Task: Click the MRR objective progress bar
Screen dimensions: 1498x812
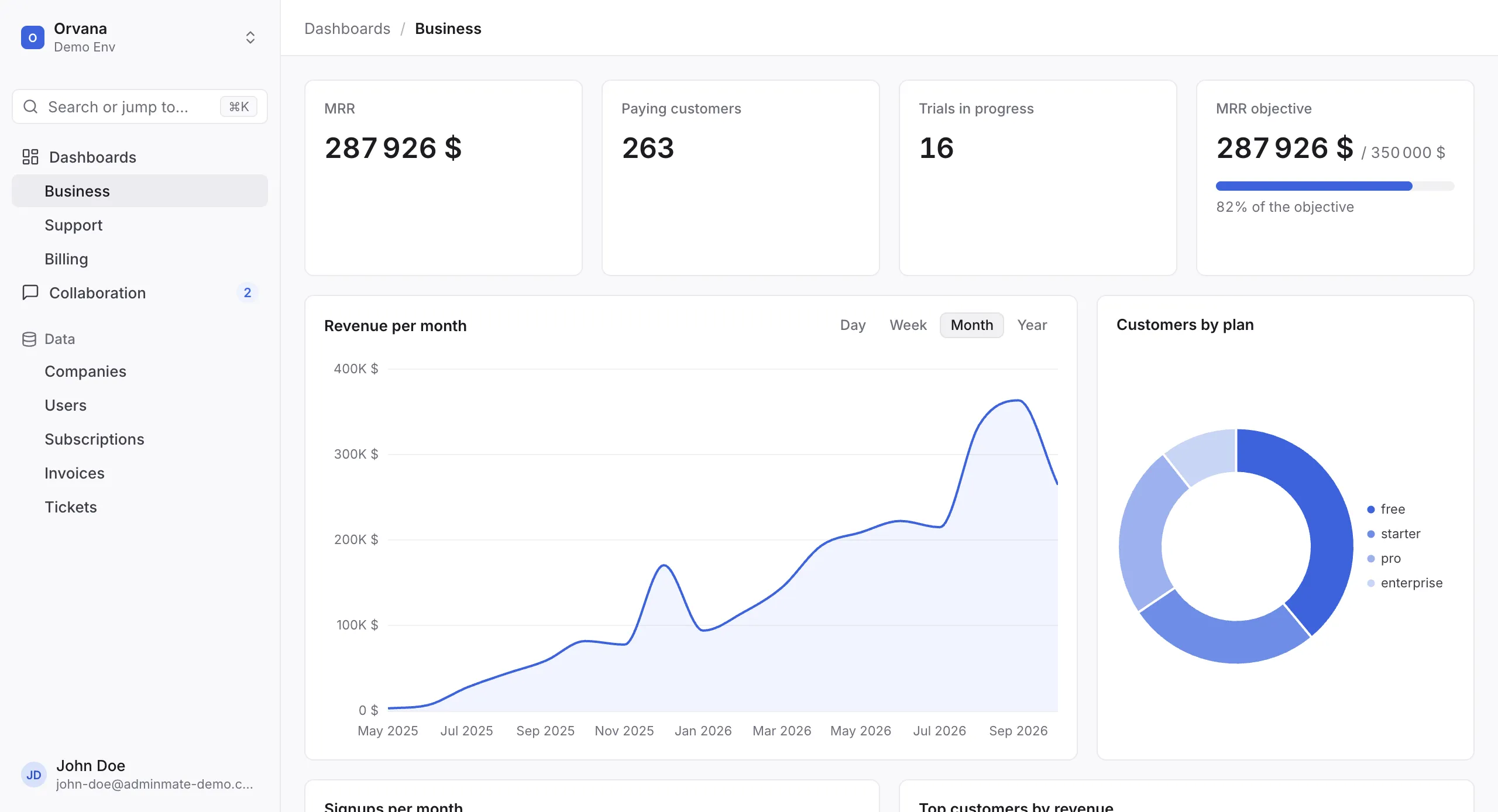Action: pos(1335,186)
